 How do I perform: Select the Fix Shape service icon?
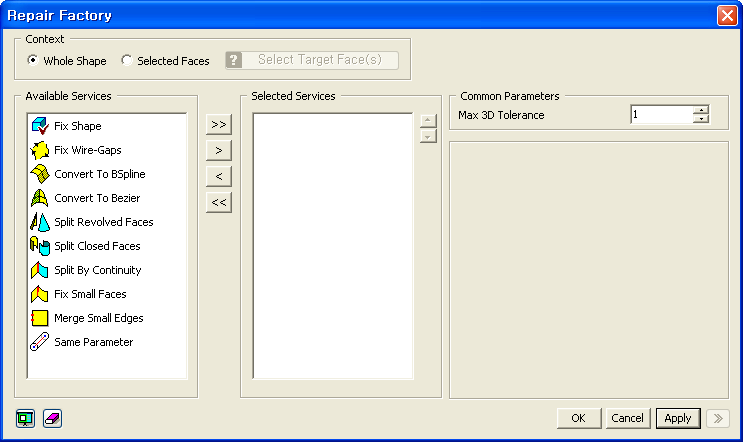pos(40,126)
